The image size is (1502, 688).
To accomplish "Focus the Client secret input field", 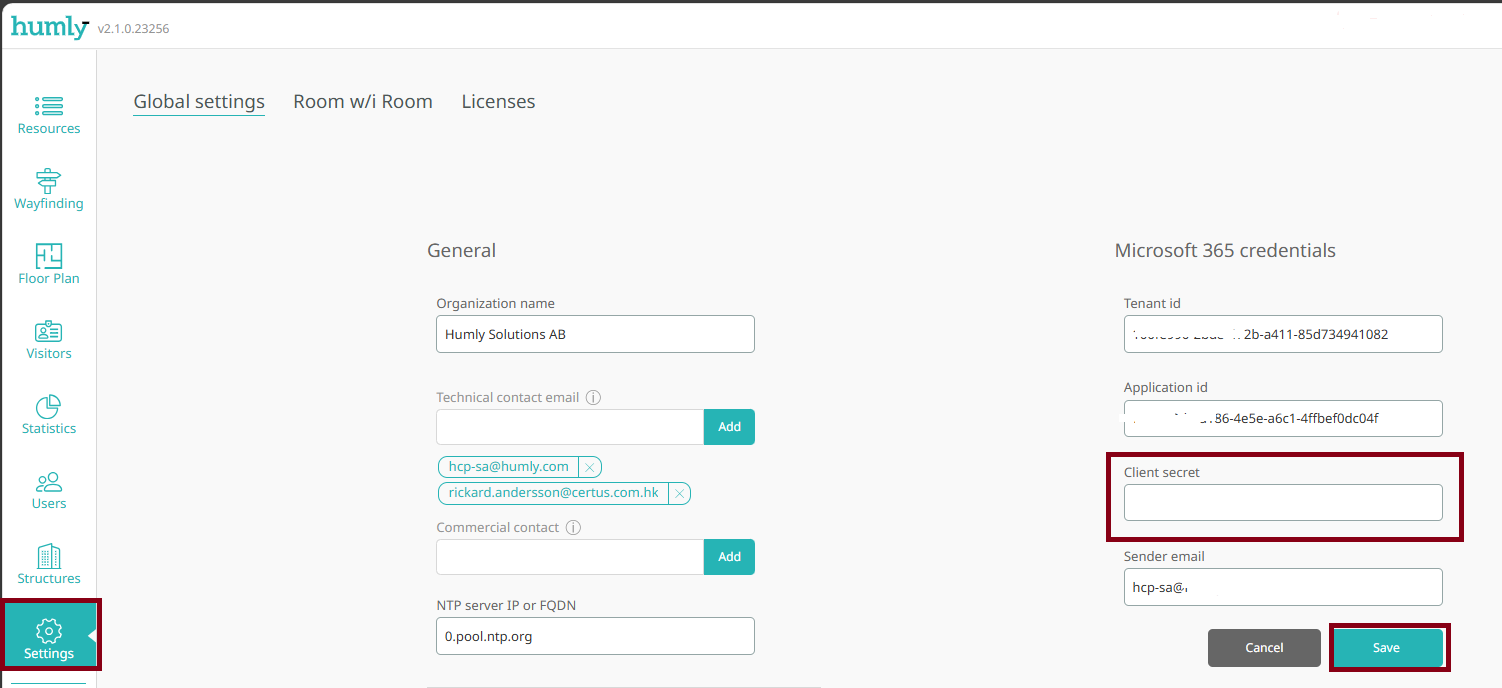I will coord(1283,503).
